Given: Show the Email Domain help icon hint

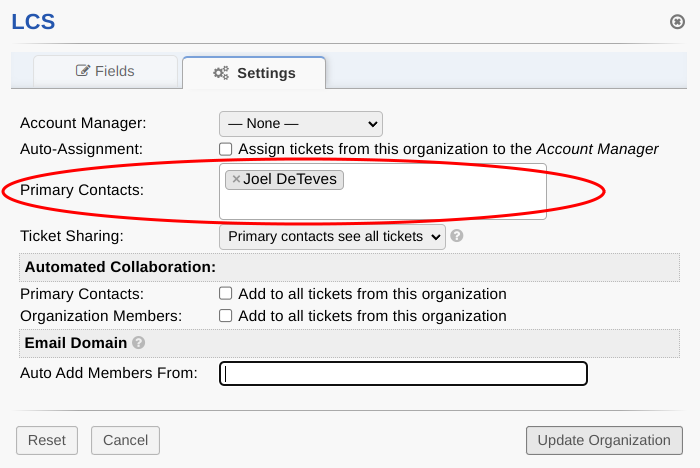Looking at the screenshot, I should (x=139, y=343).
